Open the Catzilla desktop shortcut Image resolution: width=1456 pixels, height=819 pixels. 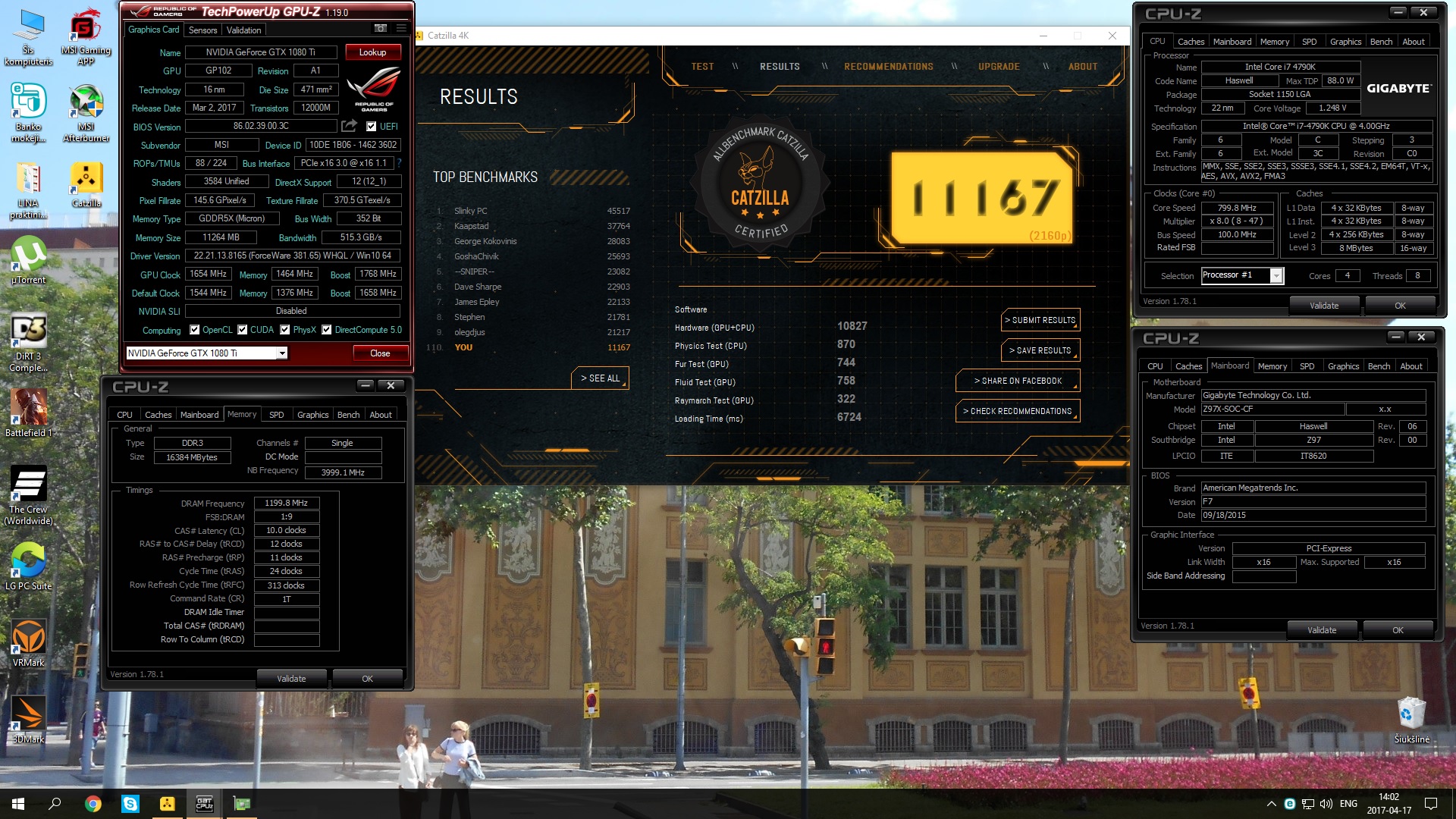click(86, 184)
